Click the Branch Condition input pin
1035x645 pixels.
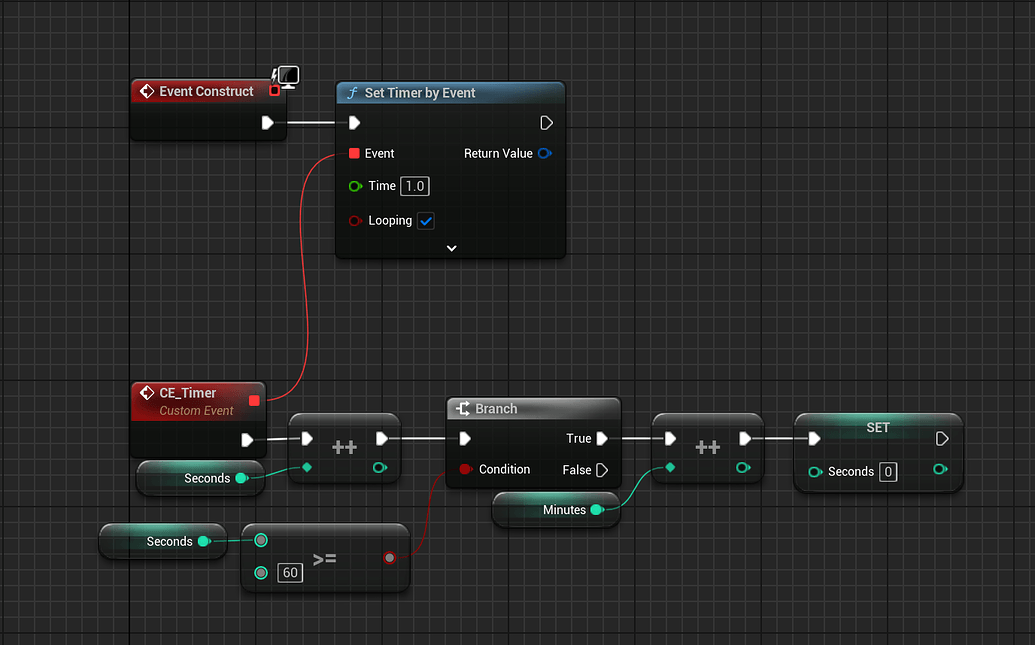coord(465,469)
